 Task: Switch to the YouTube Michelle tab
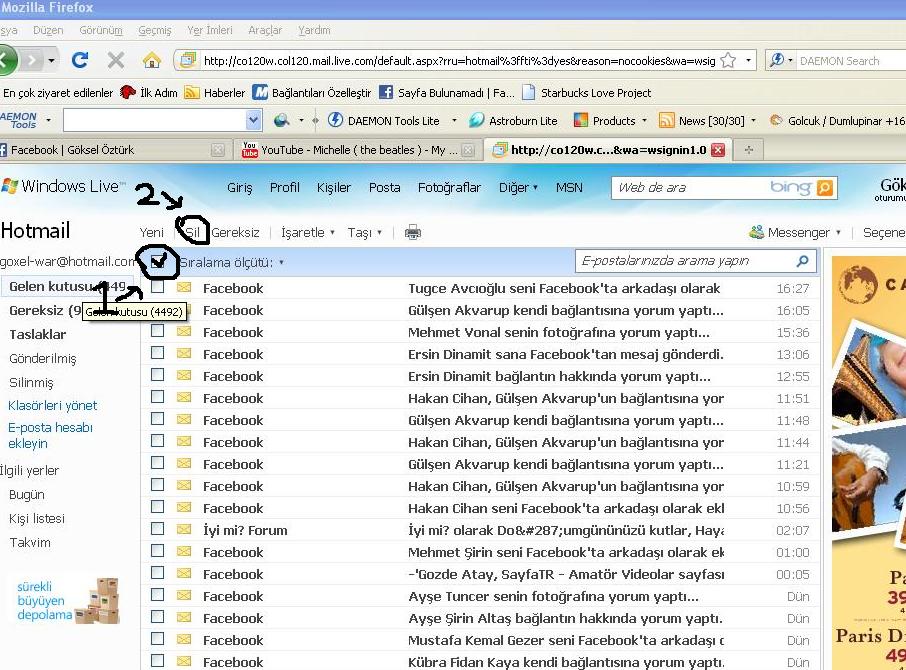[358, 150]
